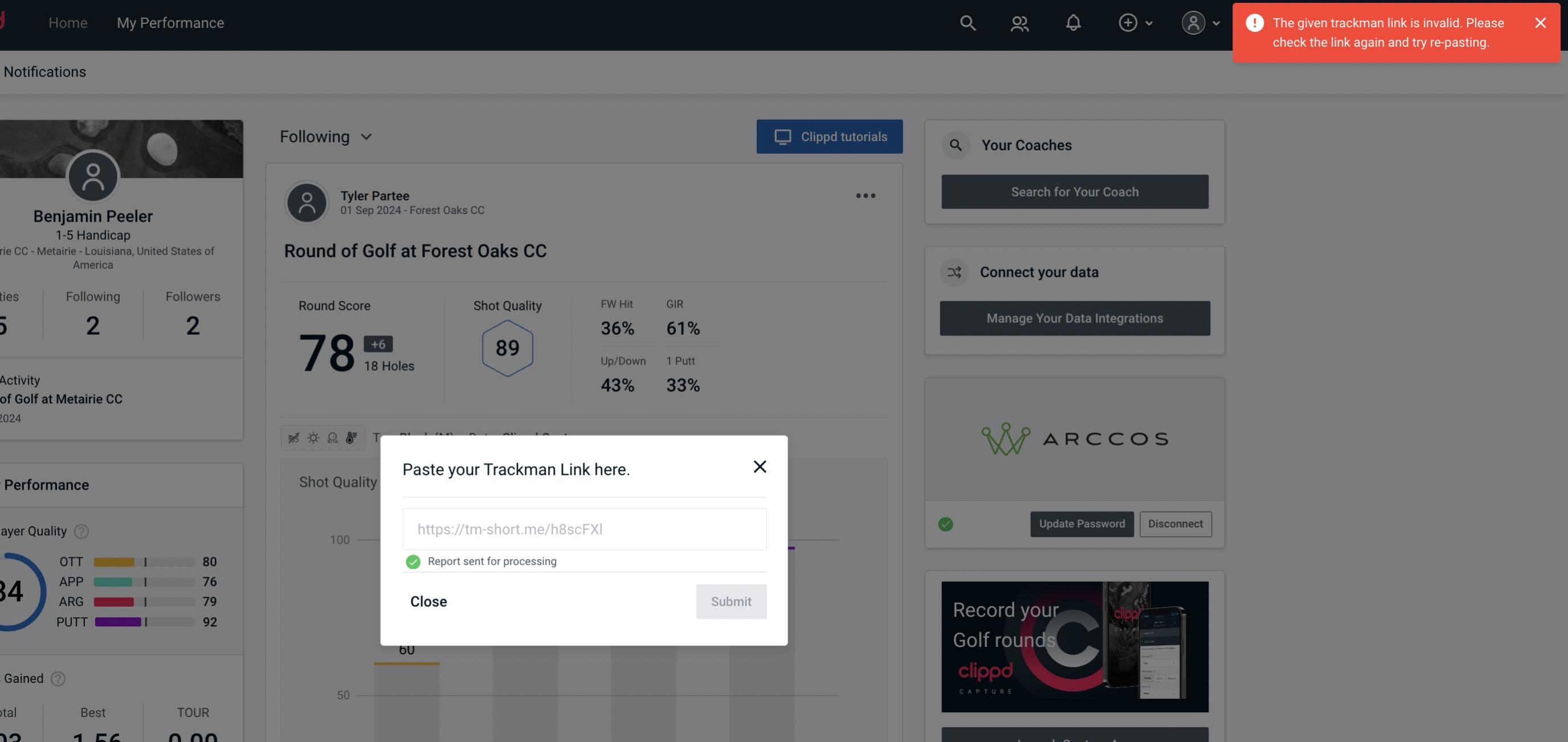Expand the three-dot options menu on Tyler Partee post

[x=865, y=196]
